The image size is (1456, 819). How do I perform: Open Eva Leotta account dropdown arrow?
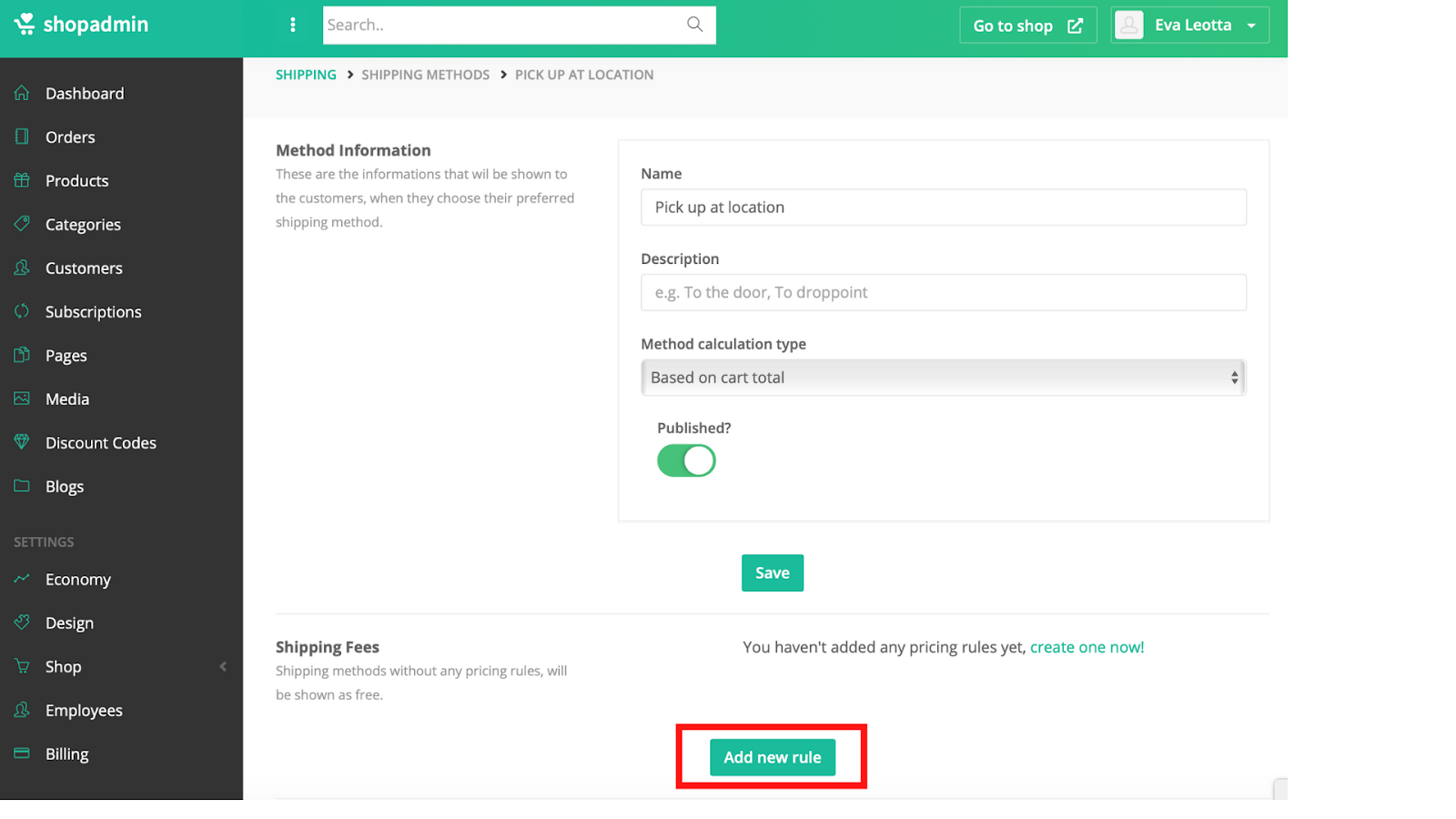(1251, 25)
